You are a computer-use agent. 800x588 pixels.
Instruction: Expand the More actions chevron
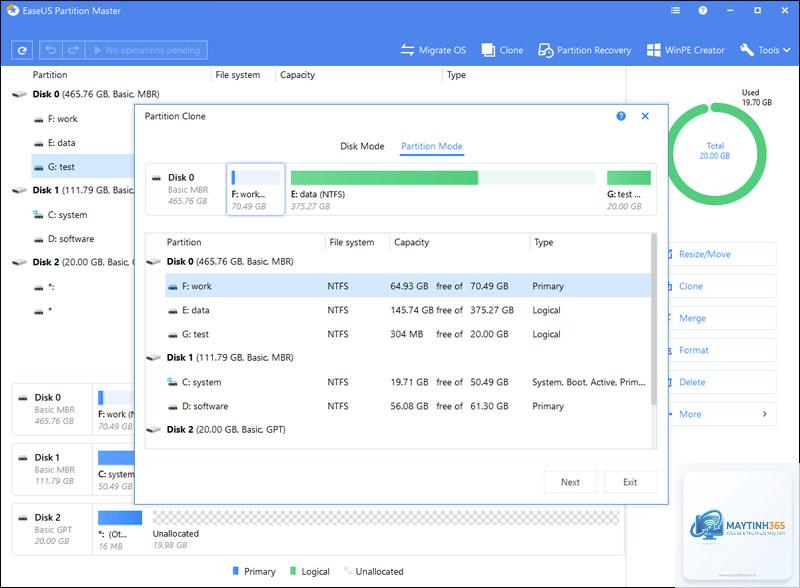point(764,414)
